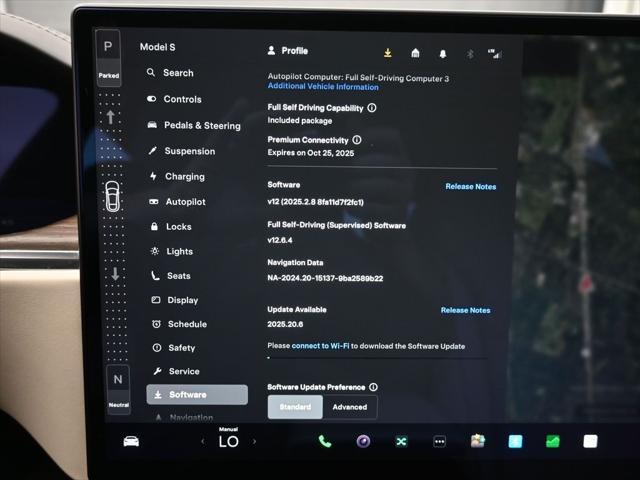Open Safety settings
Image resolution: width=640 pixels, height=480 pixels.
(x=174, y=348)
